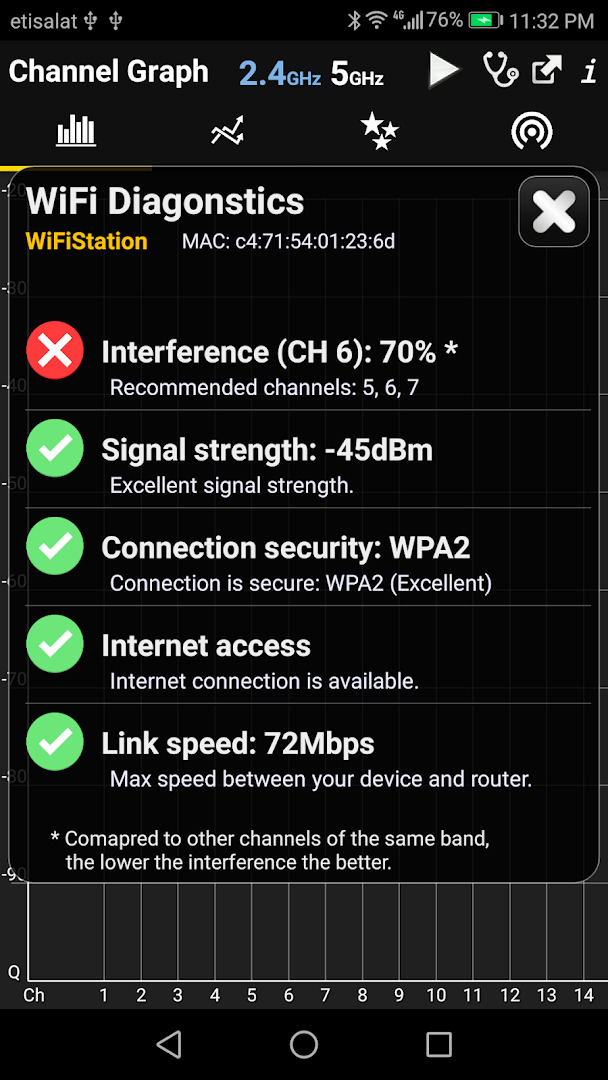Tap the WiFiStation network name
The image size is (608, 1080).
pyautogui.click(x=86, y=242)
